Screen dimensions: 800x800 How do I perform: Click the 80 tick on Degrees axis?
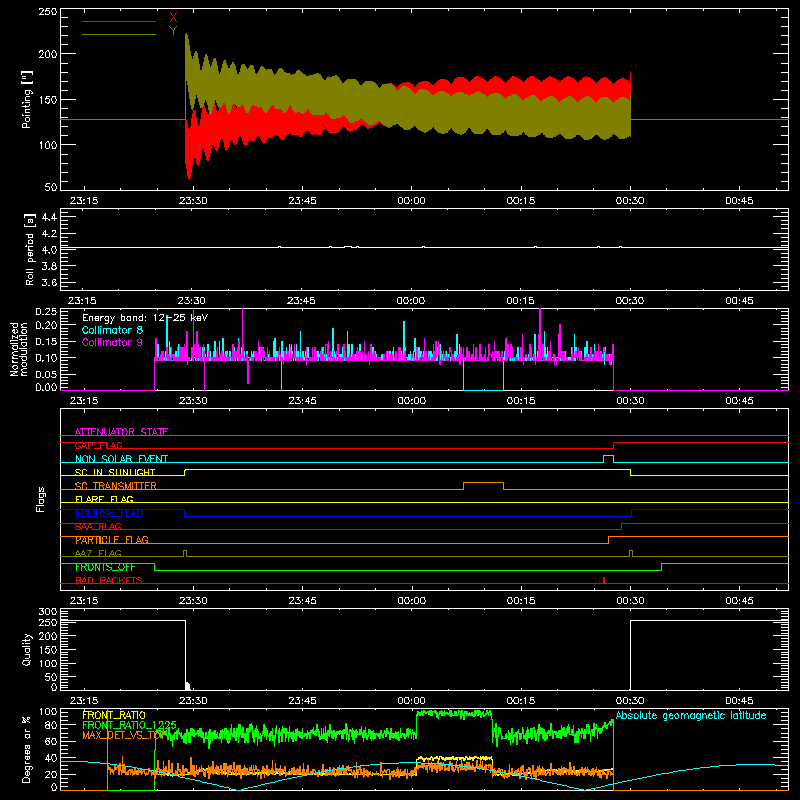point(51,725)
